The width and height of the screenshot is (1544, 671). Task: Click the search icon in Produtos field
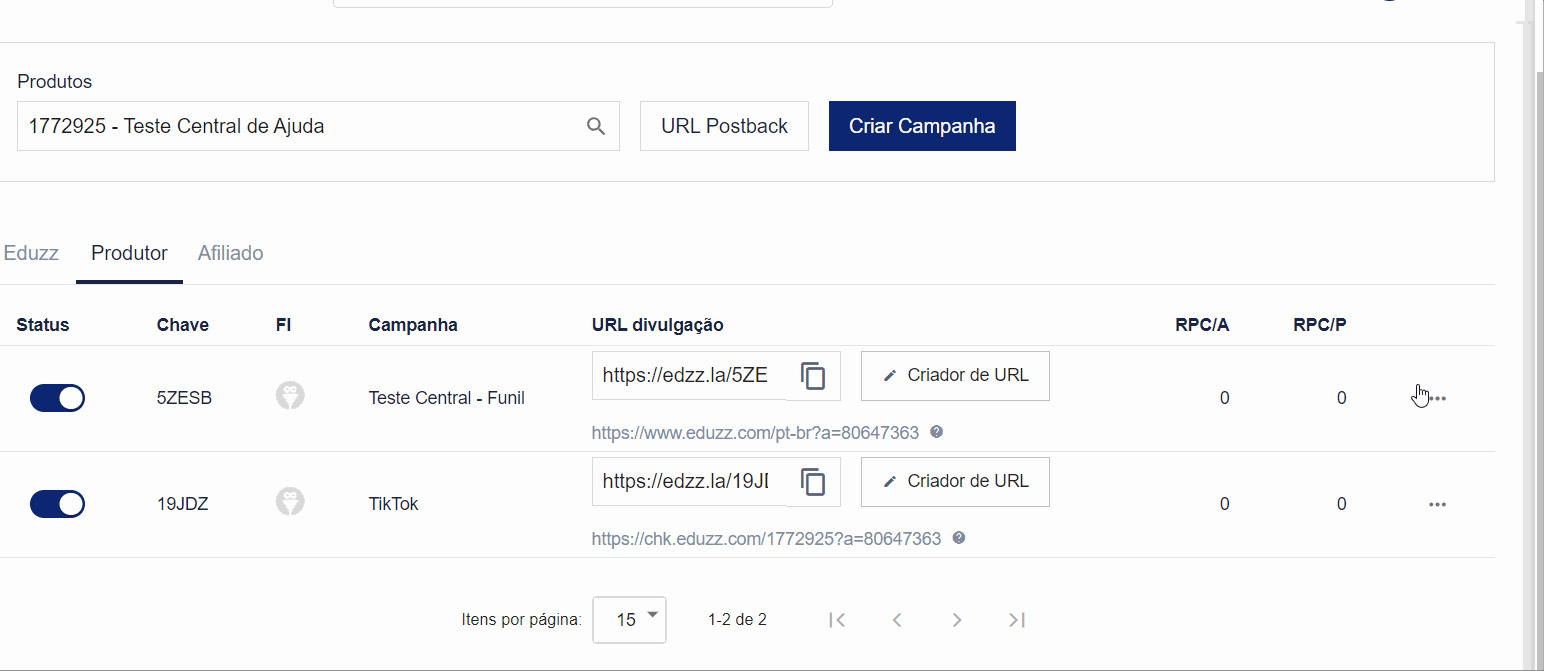[x=596, y=126]
